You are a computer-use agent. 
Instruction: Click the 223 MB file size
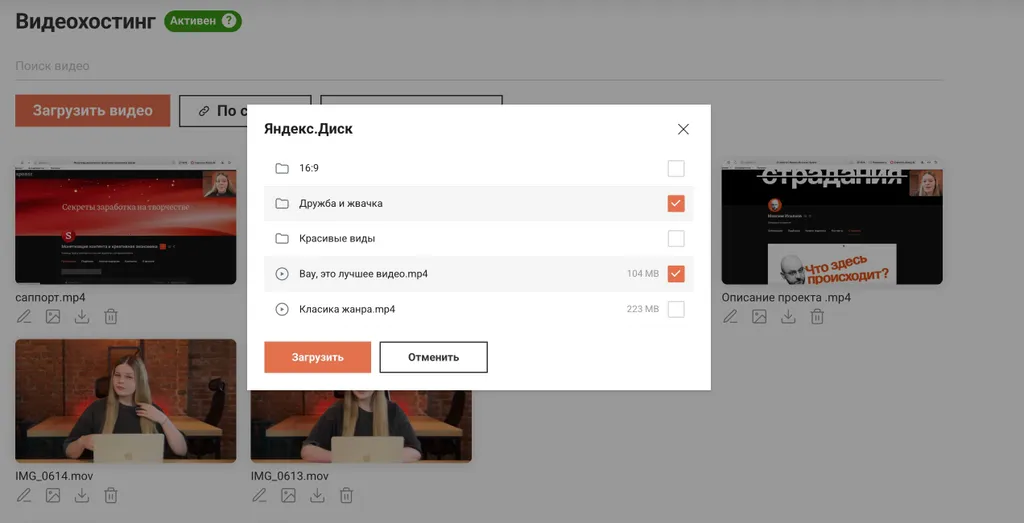(x=643, y=309)
